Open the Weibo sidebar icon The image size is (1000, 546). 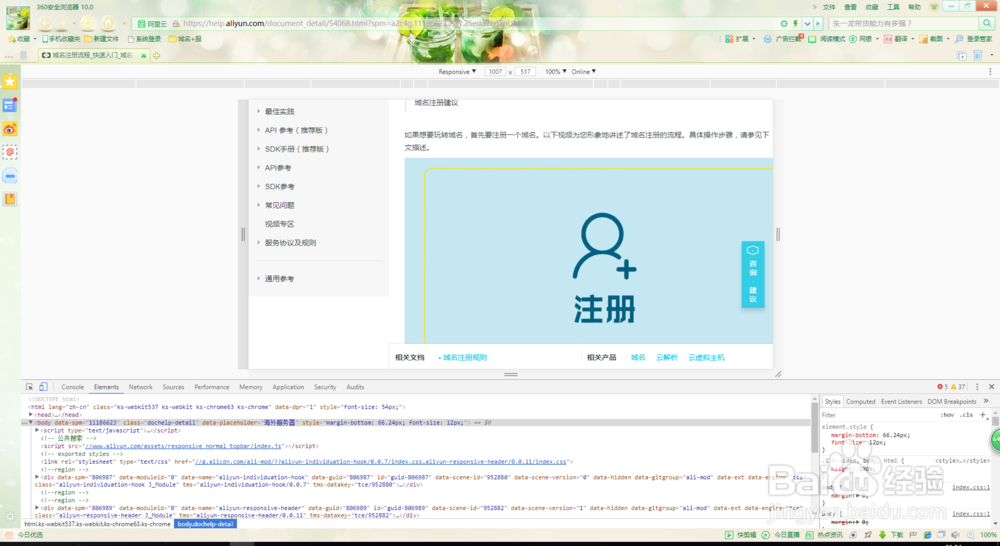click(x=10, y=129)
